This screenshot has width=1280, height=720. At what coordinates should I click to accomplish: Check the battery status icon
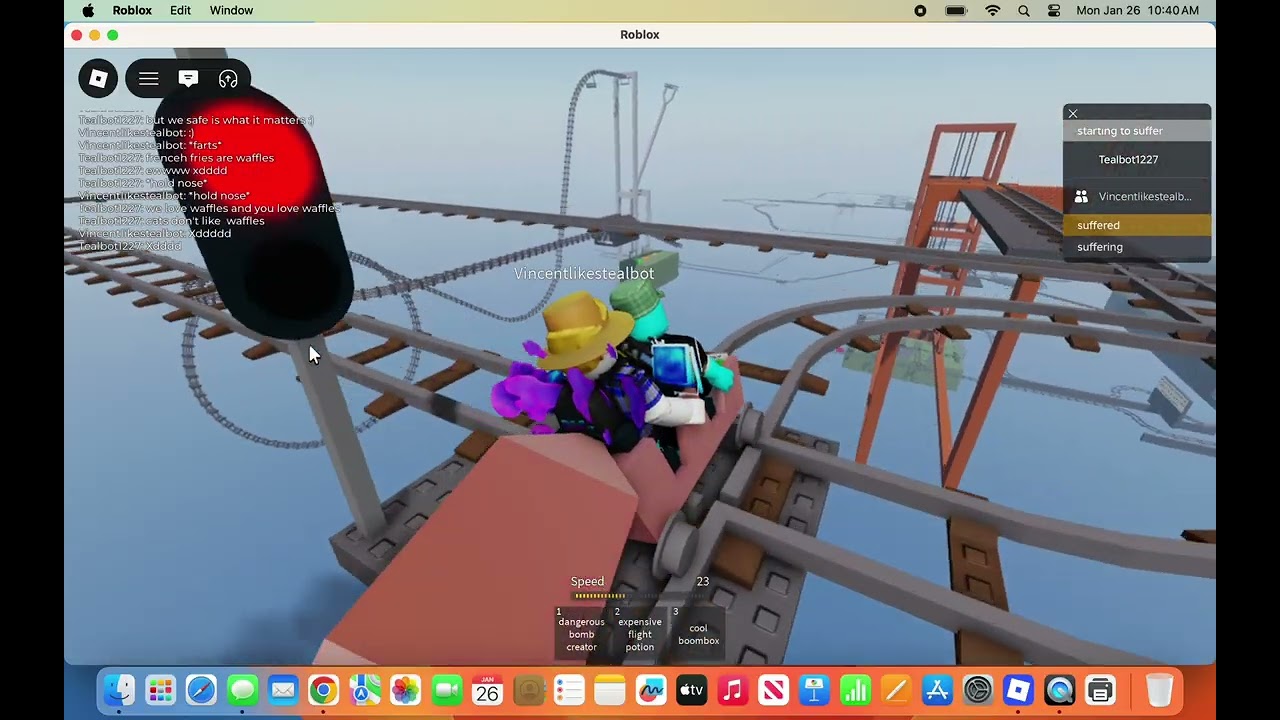pyautogui.click(x=956, y=10)
